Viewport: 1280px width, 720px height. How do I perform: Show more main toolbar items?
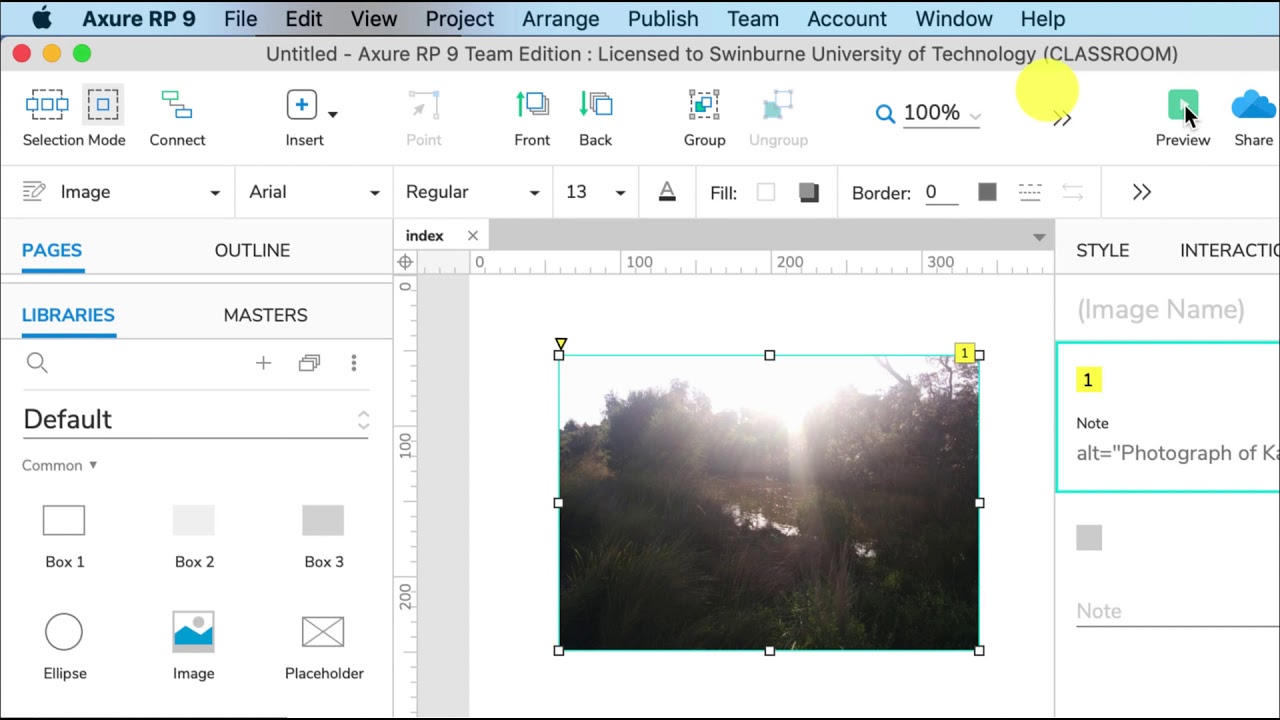pyautogui.click(x=1062, y=119)
